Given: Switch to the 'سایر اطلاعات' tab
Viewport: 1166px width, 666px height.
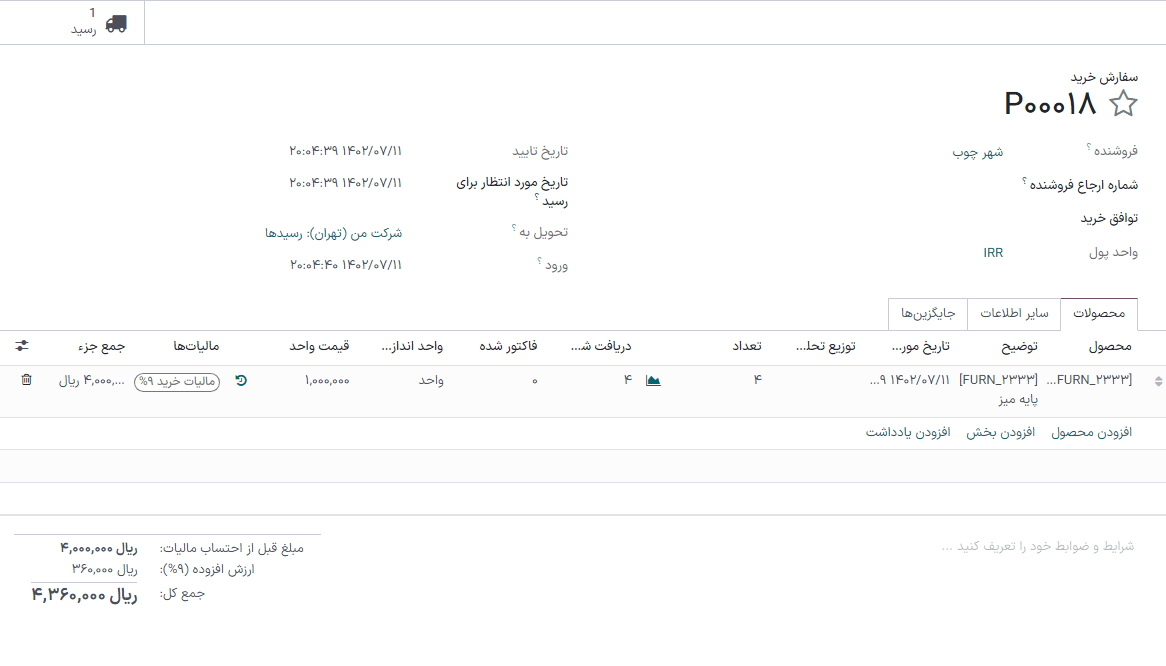Looking at the screenshot, I should click(1013, 314).
